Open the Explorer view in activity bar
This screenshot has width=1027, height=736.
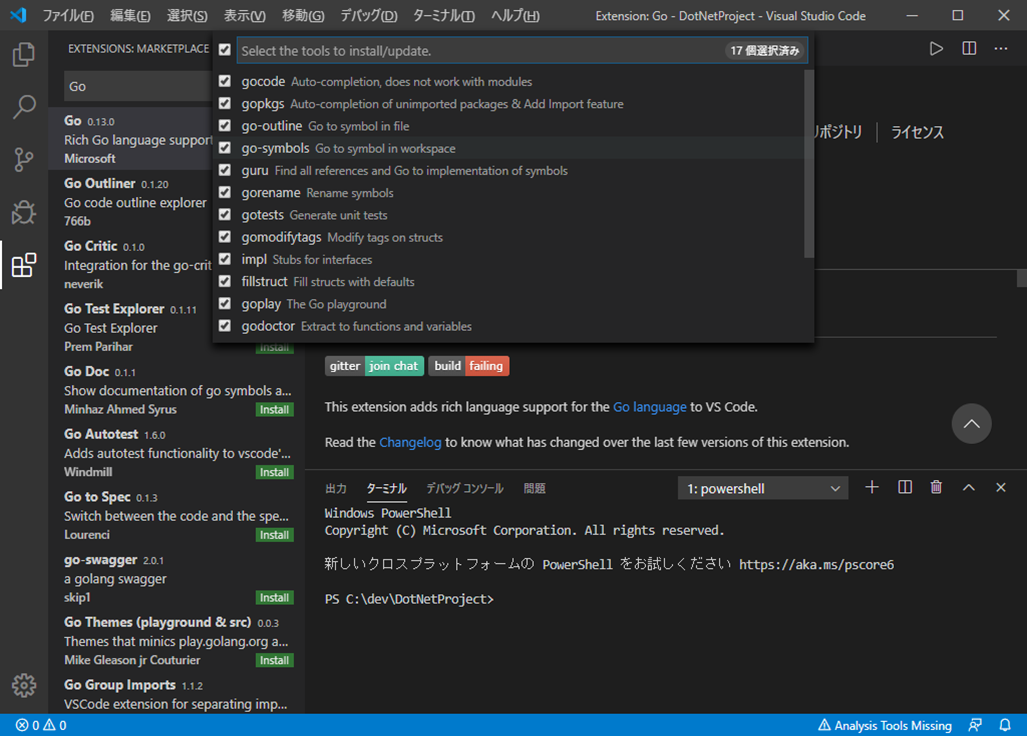24,54
